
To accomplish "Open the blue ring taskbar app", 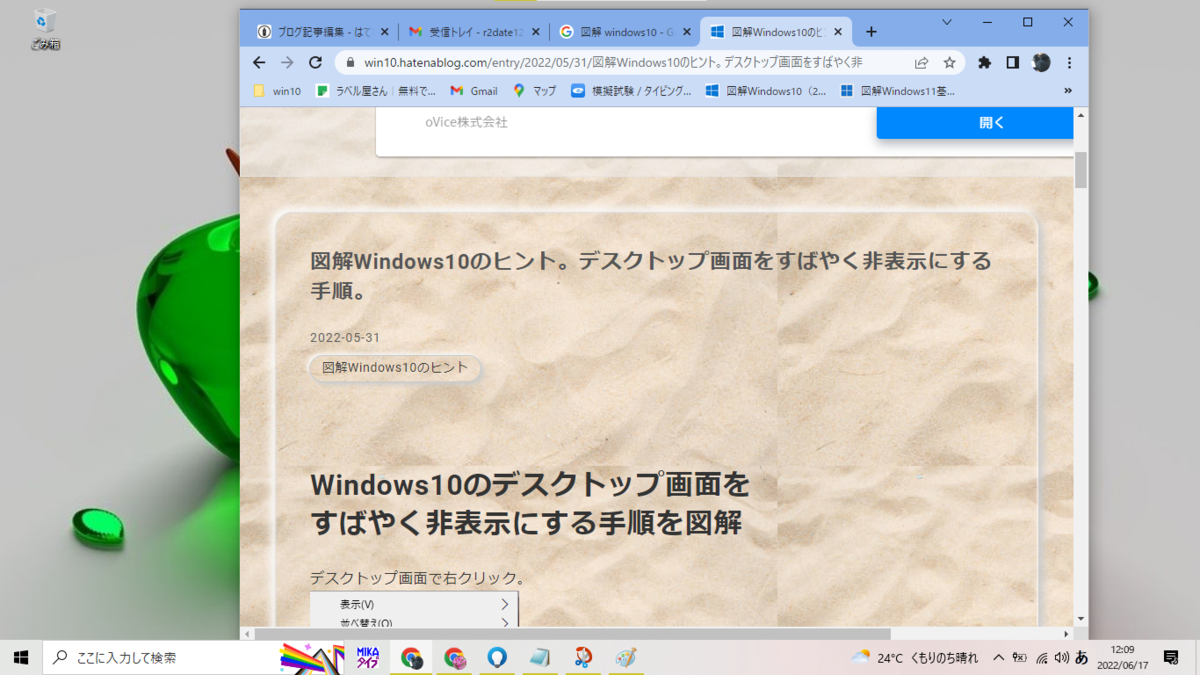I will (497, 657).
